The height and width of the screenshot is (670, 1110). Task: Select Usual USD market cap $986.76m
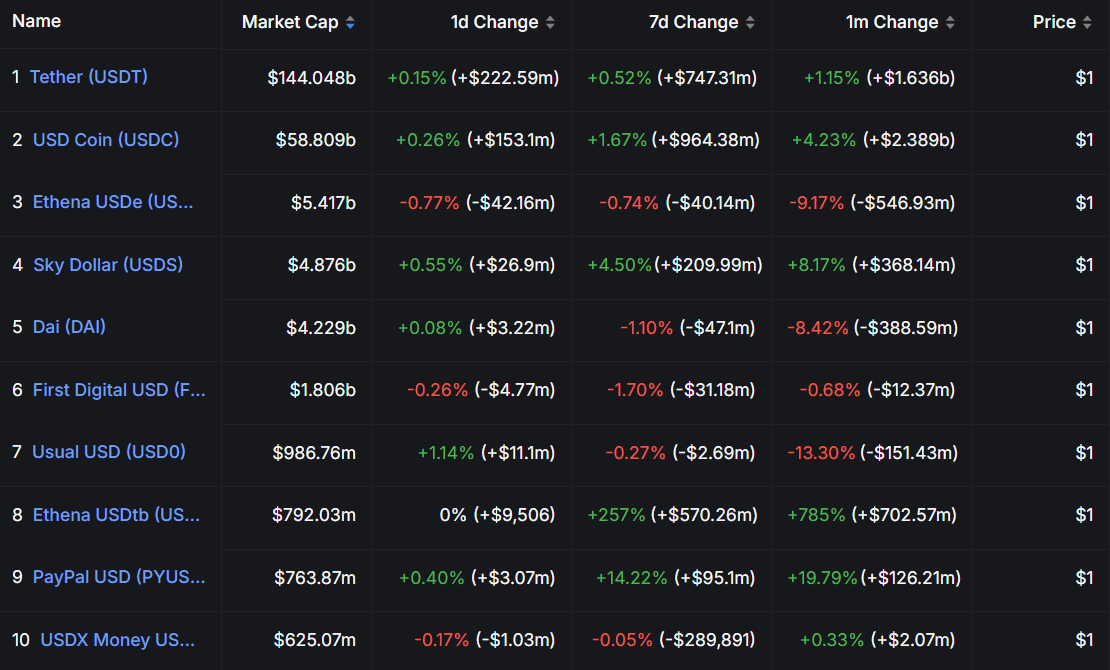(314, 453)
